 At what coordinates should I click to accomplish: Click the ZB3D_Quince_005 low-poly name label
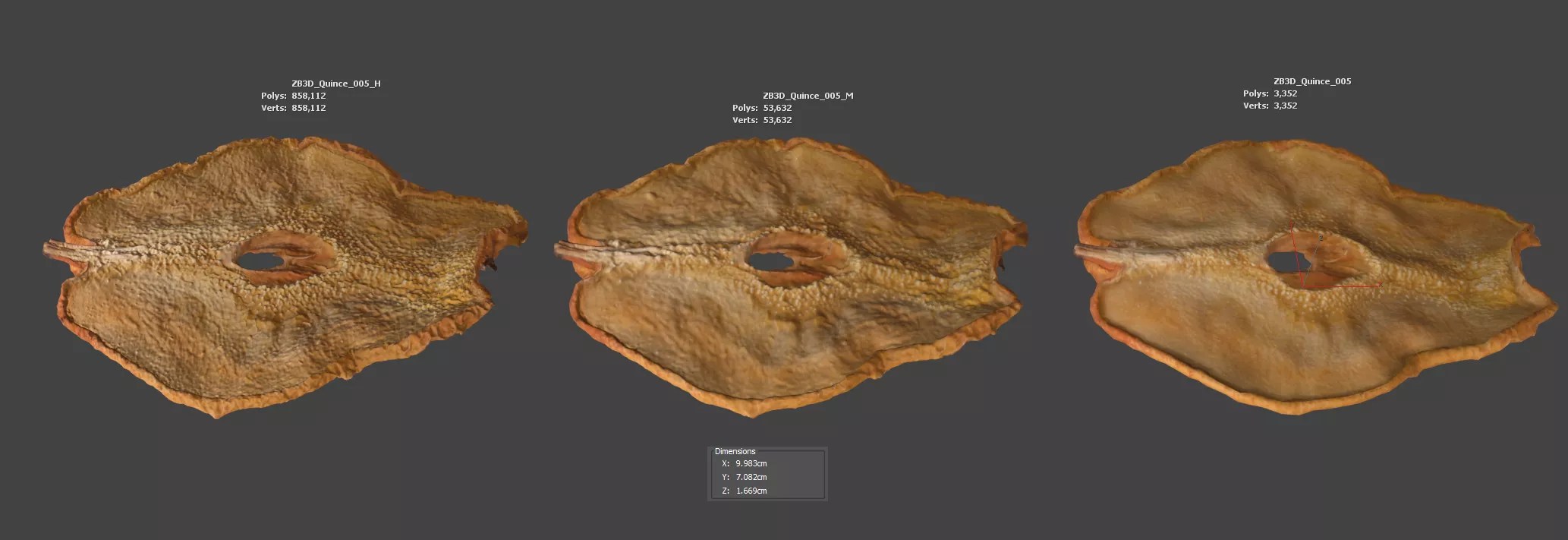tap(1311, 81)
